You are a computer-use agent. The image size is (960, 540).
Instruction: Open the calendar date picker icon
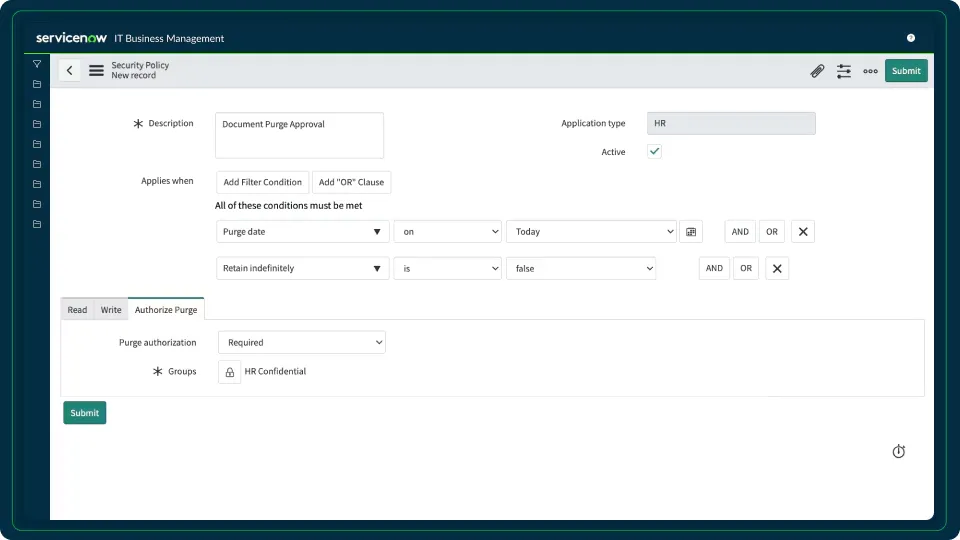coord(691,232)
